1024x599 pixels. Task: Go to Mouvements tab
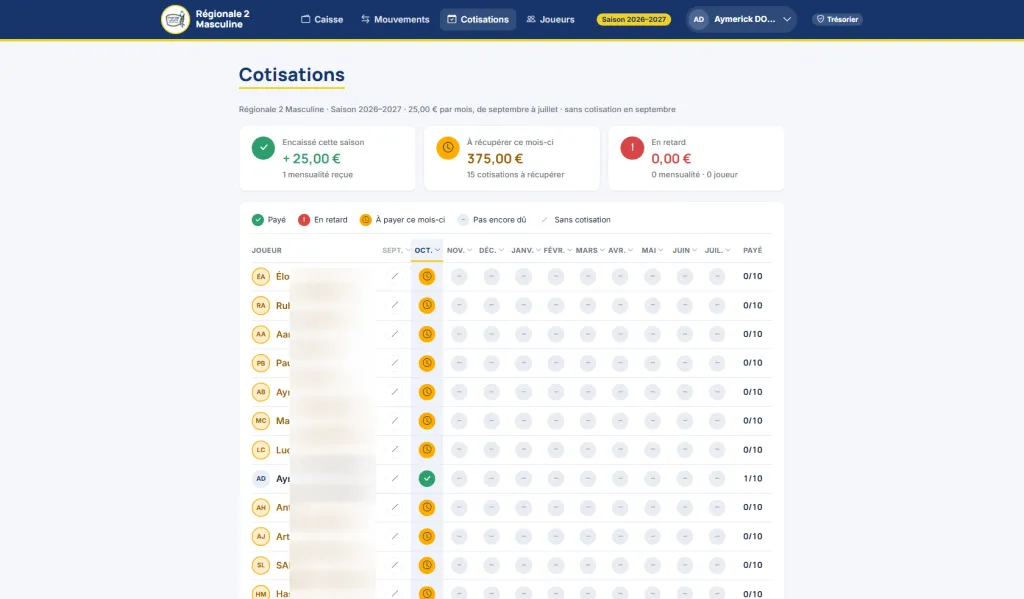[x=395, y=20]
